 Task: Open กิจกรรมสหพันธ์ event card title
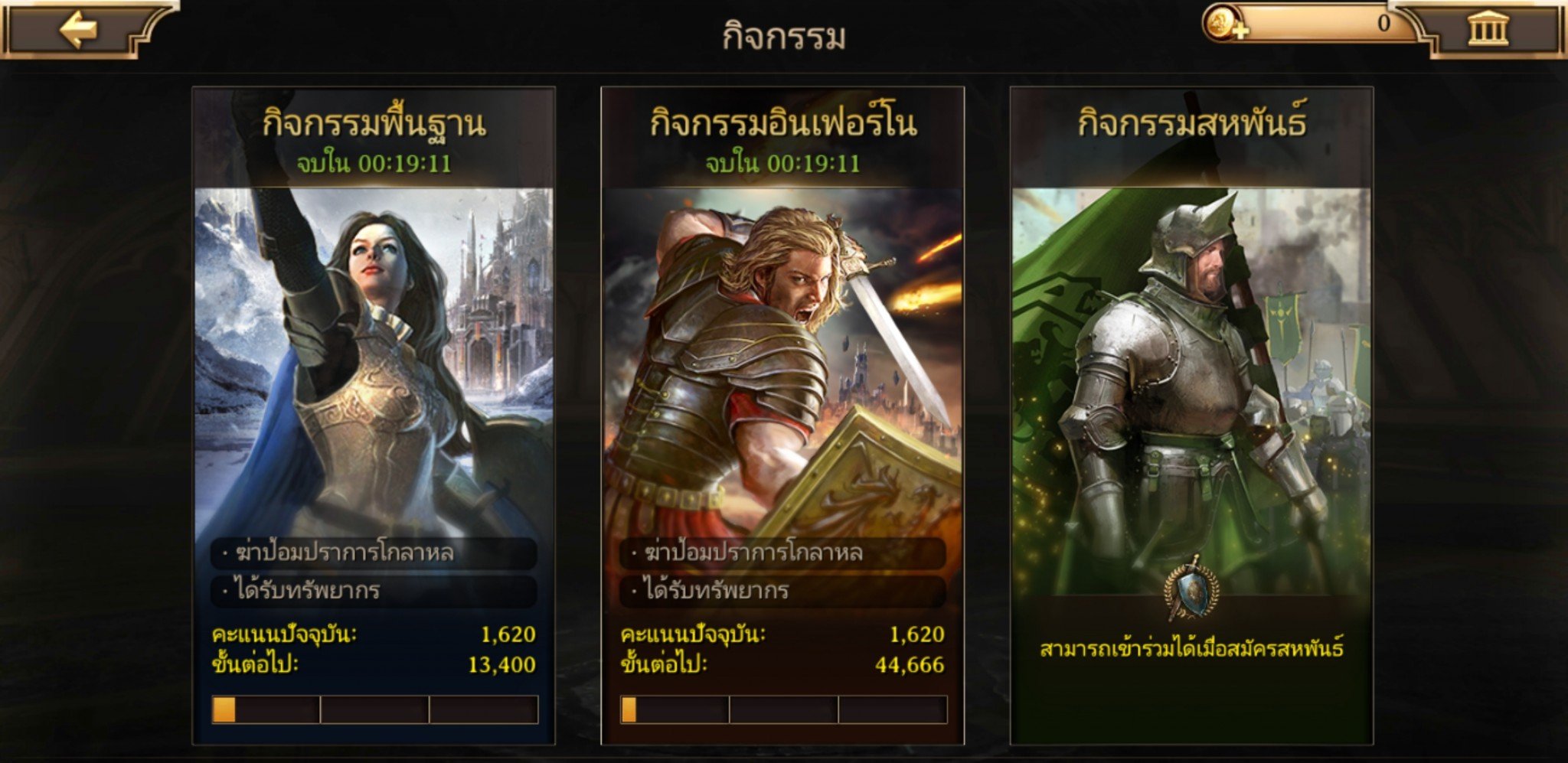(1191, 122)
